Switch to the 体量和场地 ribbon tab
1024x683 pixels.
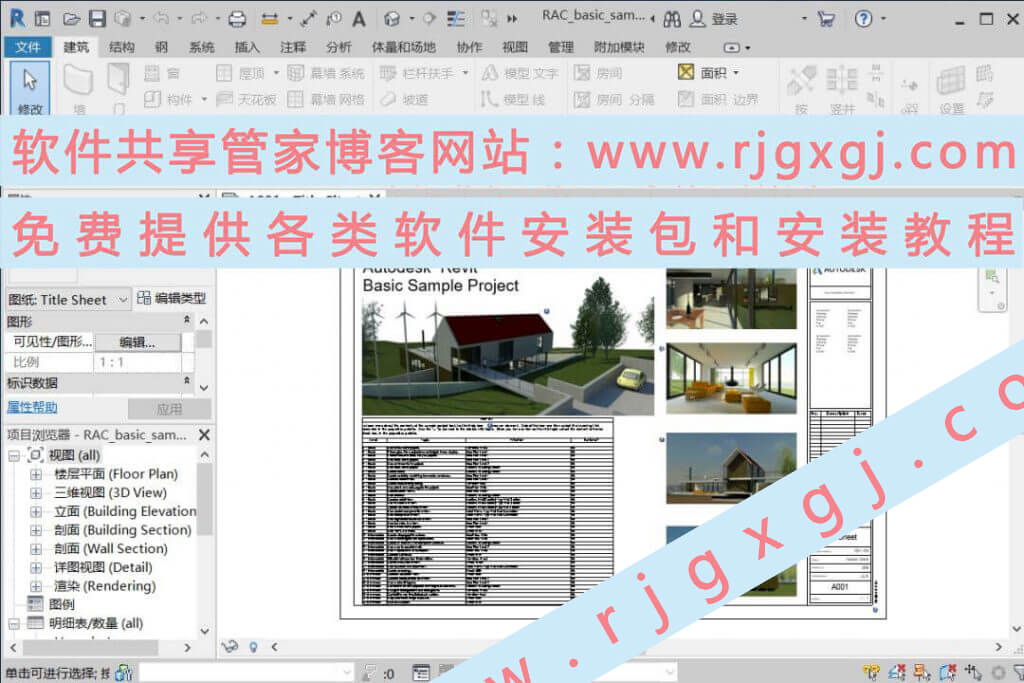[x=404, y=47]
